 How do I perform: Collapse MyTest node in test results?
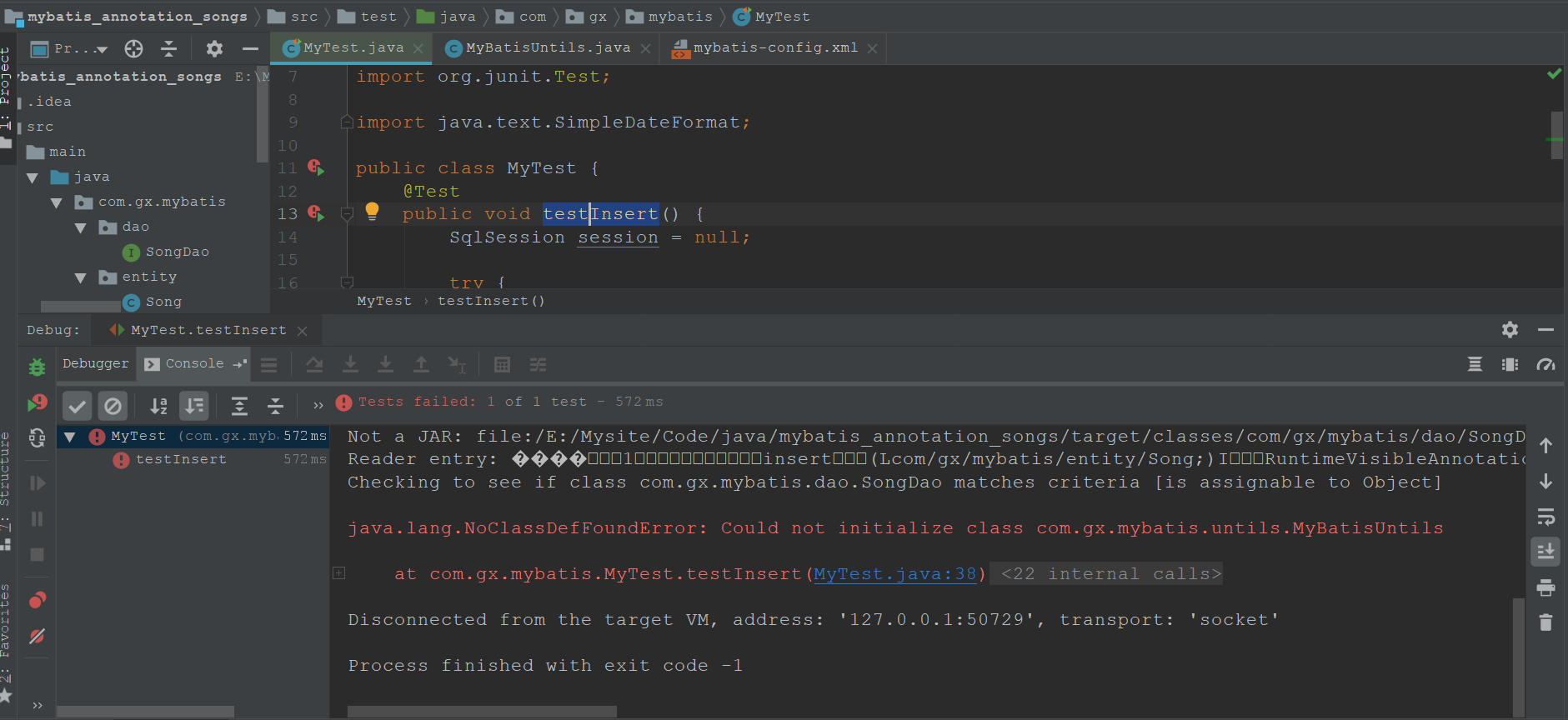point(70,437)
